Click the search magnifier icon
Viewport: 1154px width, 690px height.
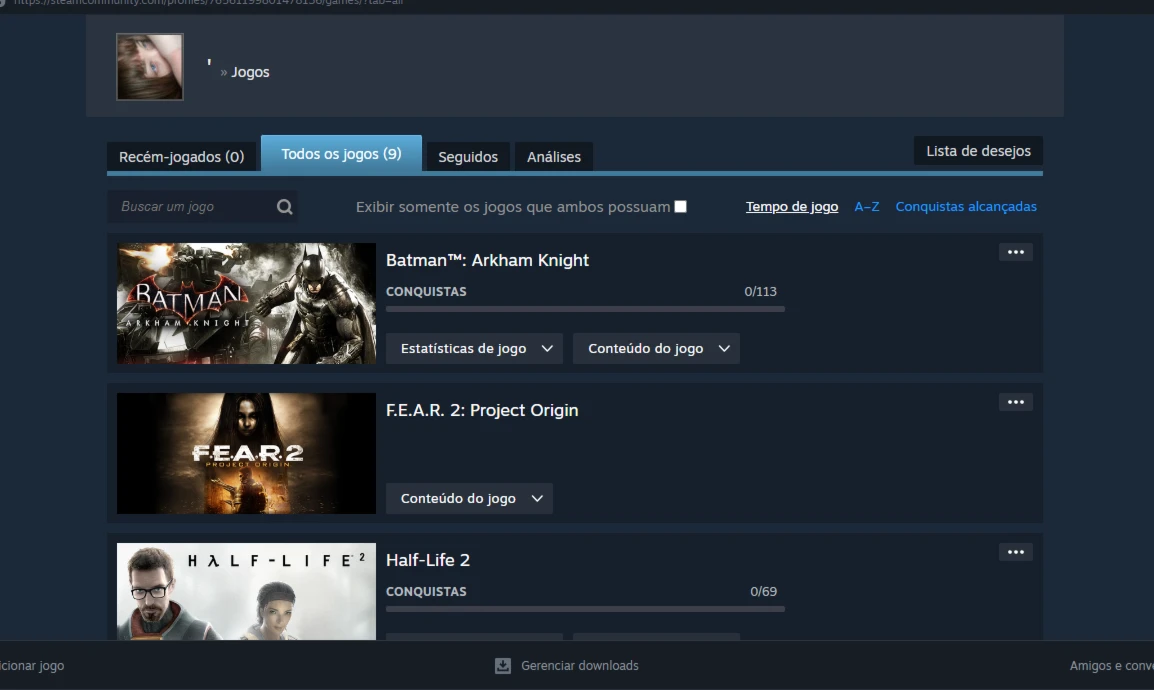pyautogui.click(x=285, y=207)
